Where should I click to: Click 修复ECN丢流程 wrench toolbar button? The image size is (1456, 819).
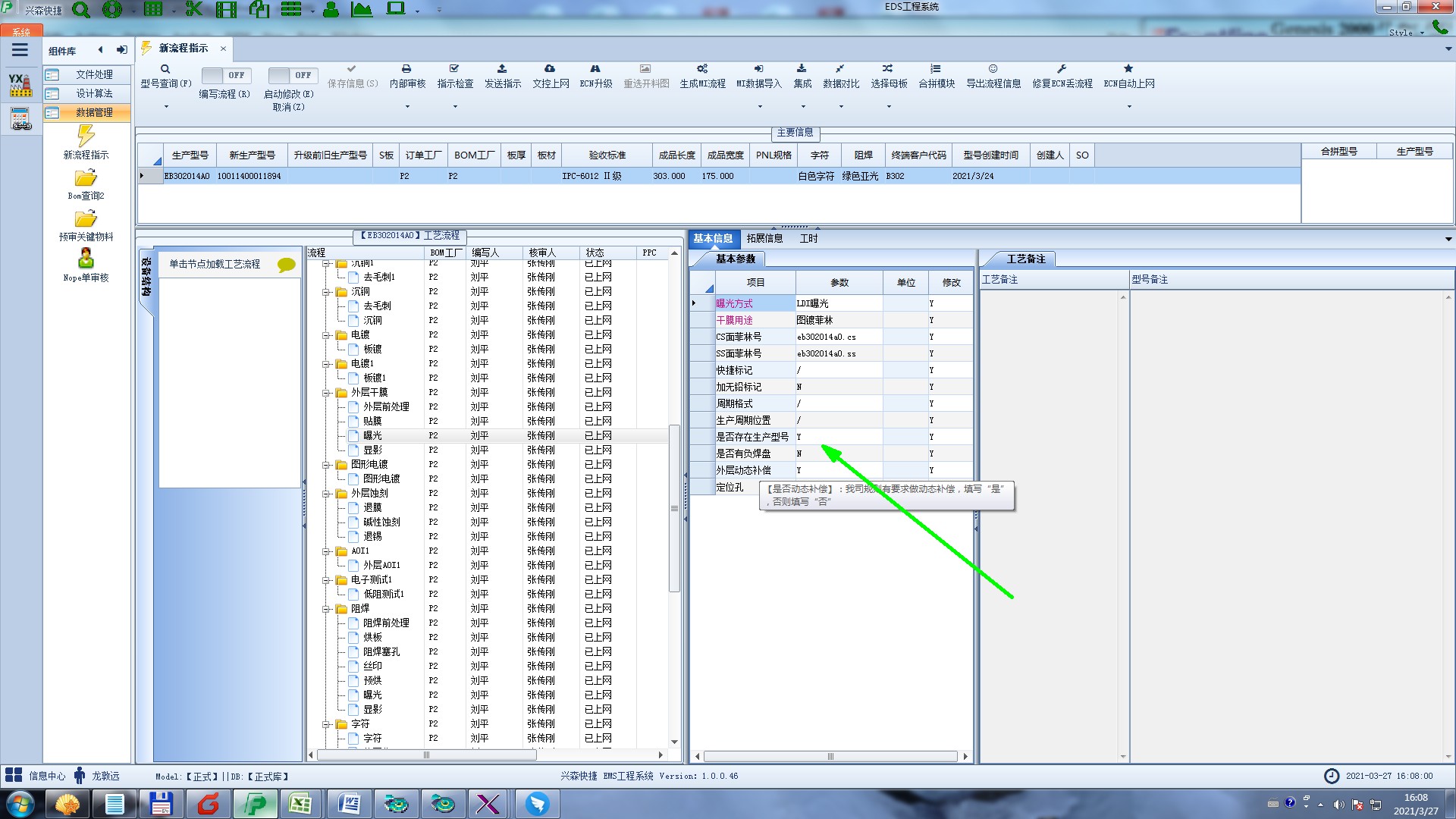(x=1062, y=77)
